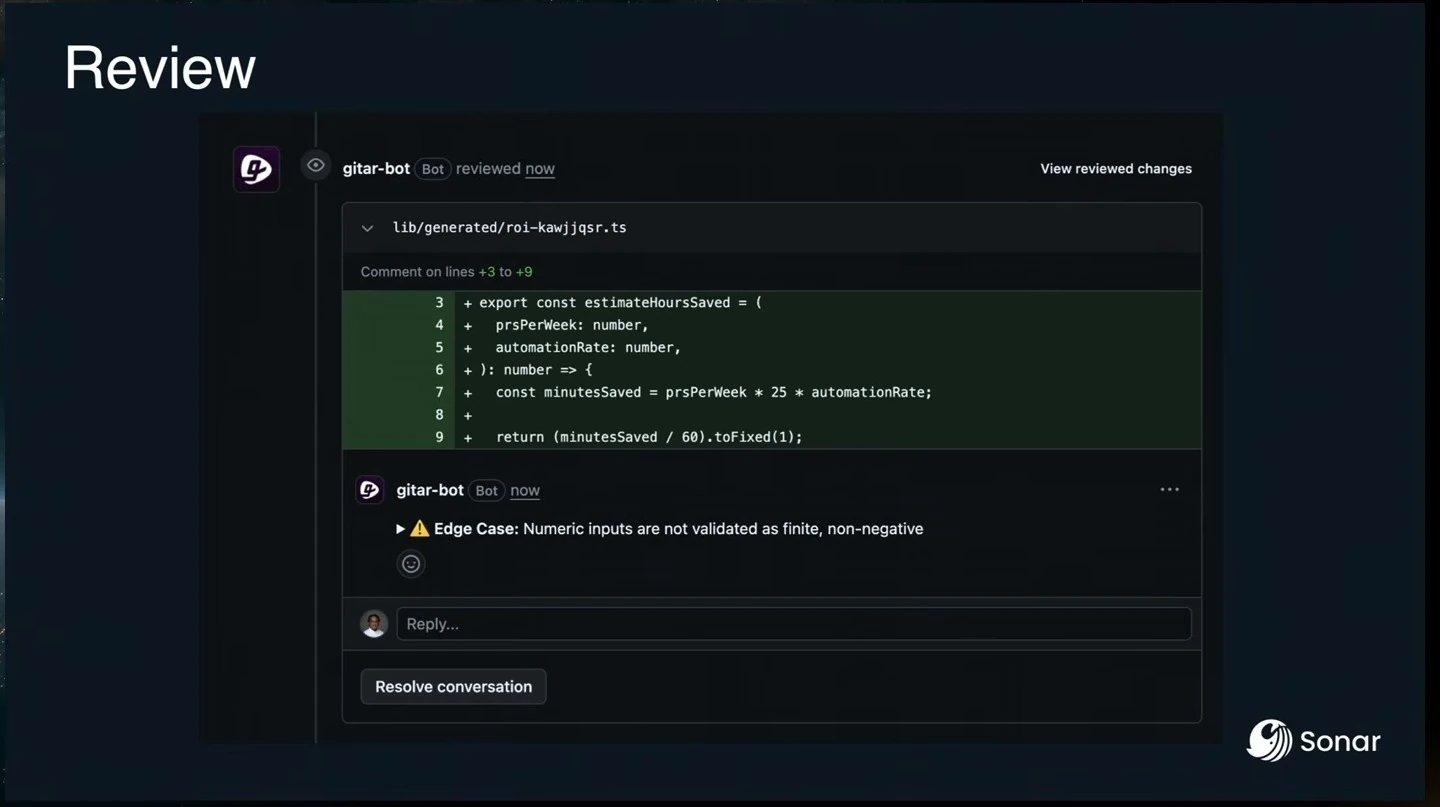This screenshot has width=1440, height=807.
Task: Focus the Reply input field
Action: (794, 624)
